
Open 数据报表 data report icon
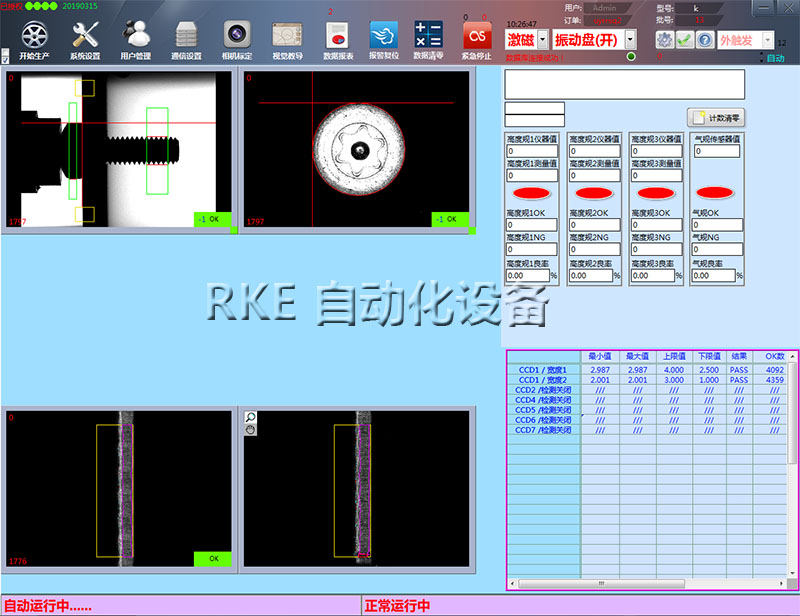[x=339, y=35]
